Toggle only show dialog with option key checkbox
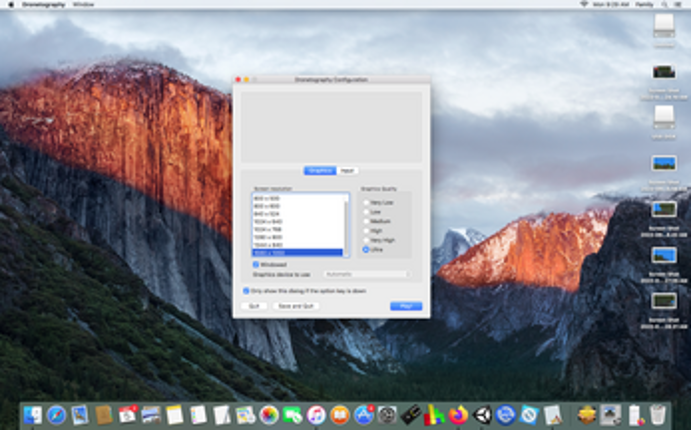The image size is (691, 430). [246, 291]
